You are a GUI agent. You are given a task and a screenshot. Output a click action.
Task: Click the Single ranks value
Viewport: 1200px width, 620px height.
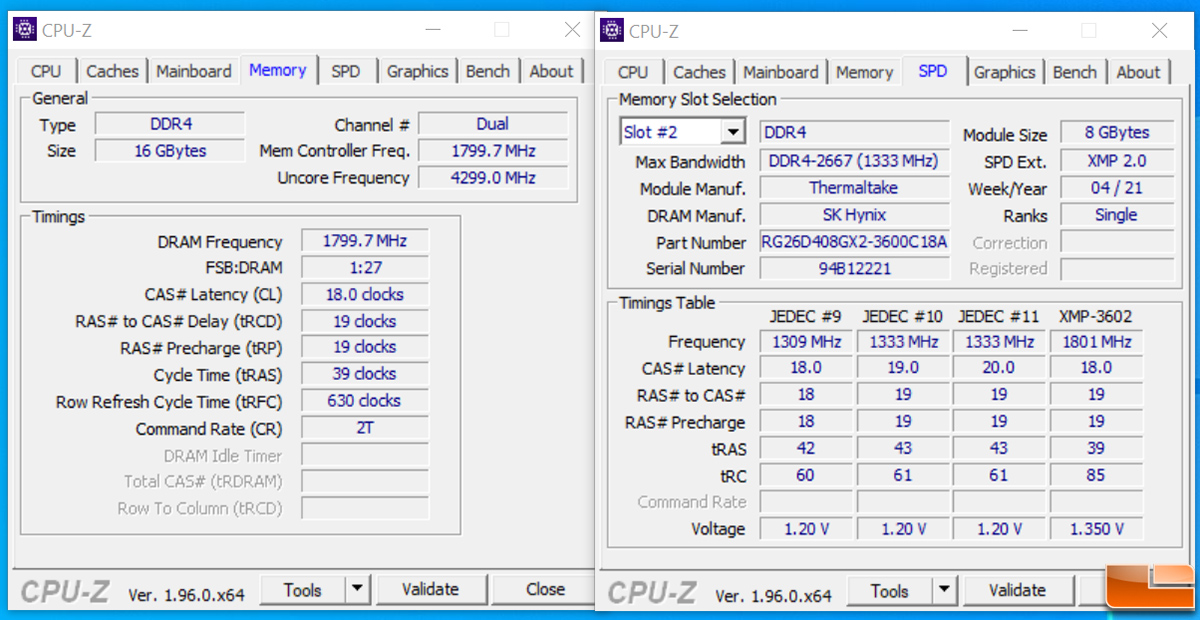pyautogui.click(x=1116, y=215)
